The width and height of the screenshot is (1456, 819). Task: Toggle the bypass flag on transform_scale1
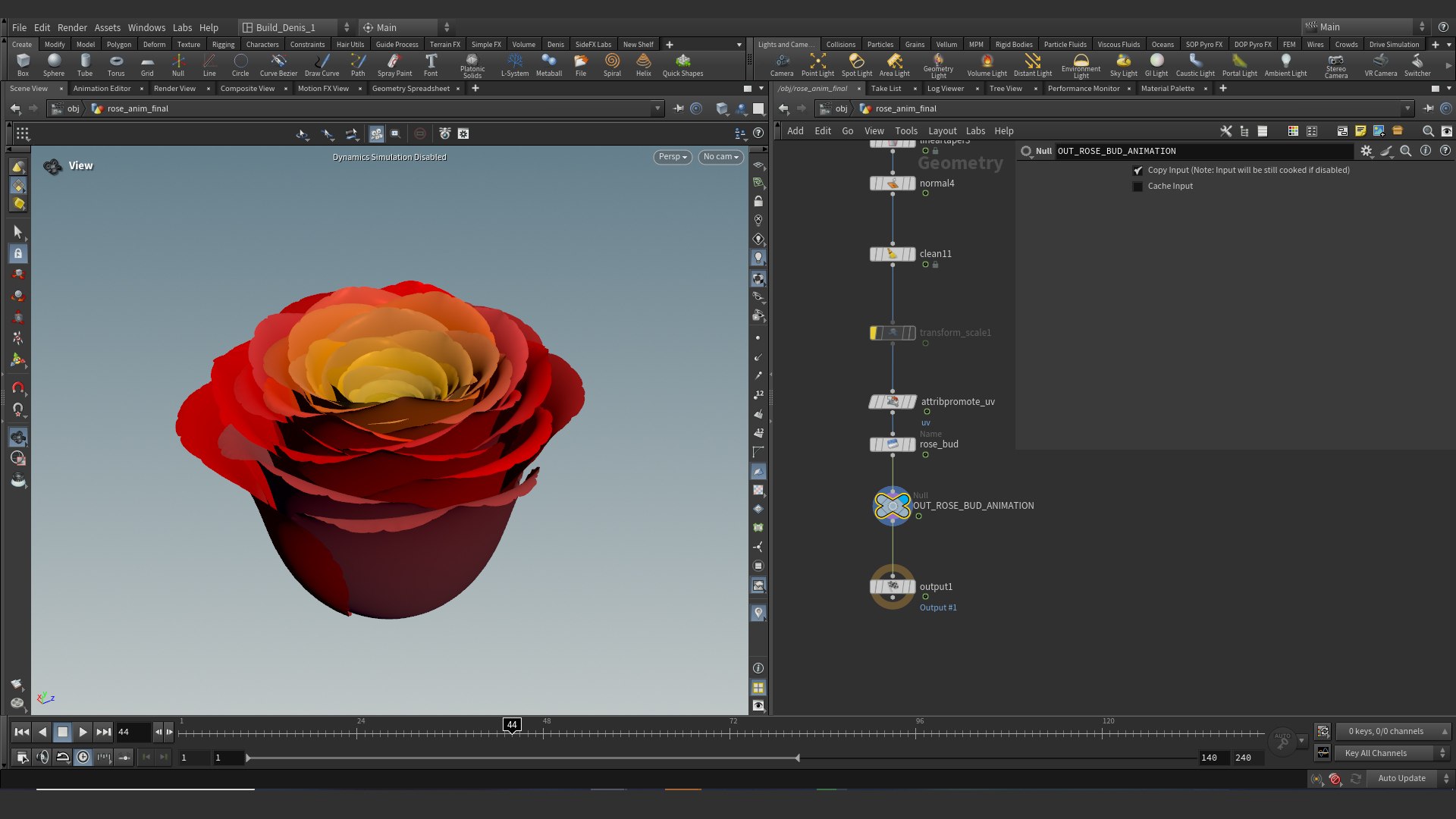coord(874,333)
